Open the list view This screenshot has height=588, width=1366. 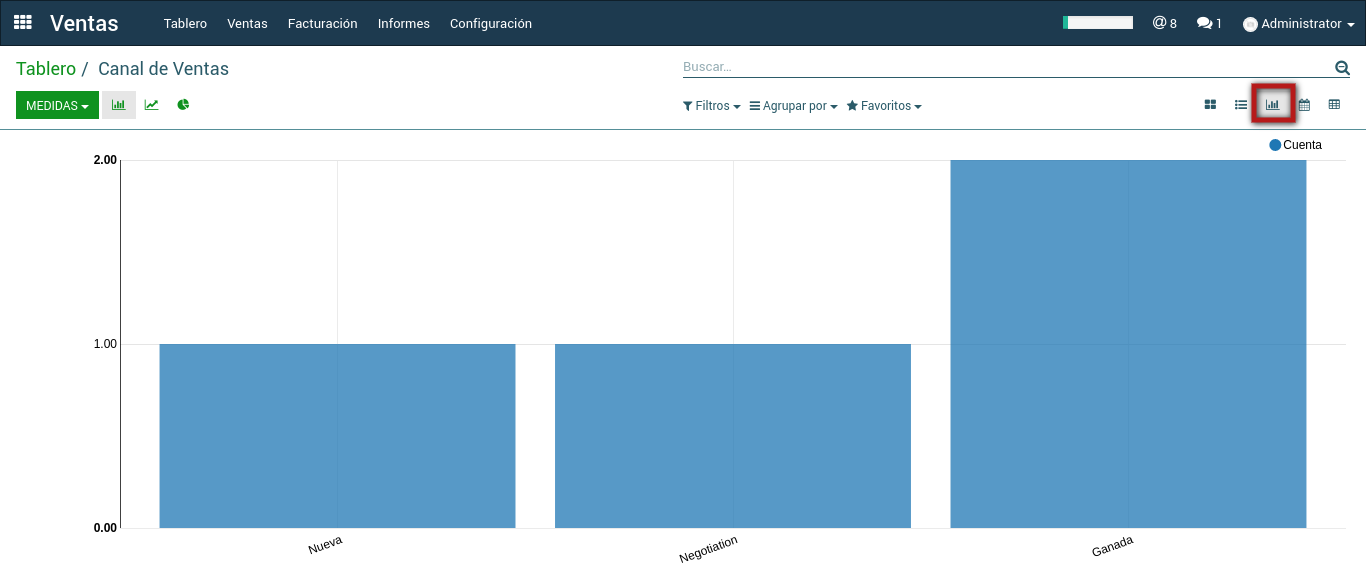[1241, 105]
